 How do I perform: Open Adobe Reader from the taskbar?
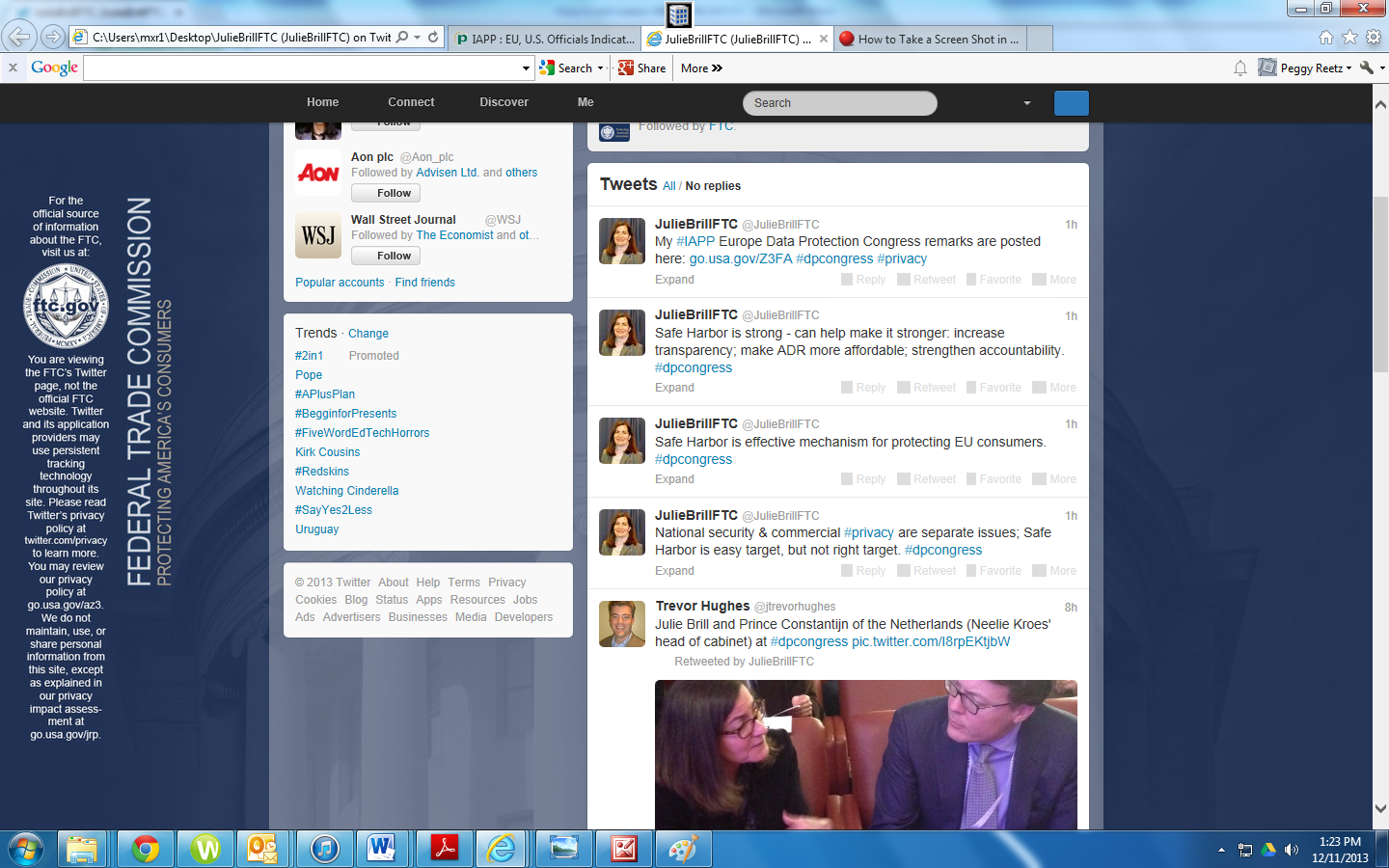[443, 849]
